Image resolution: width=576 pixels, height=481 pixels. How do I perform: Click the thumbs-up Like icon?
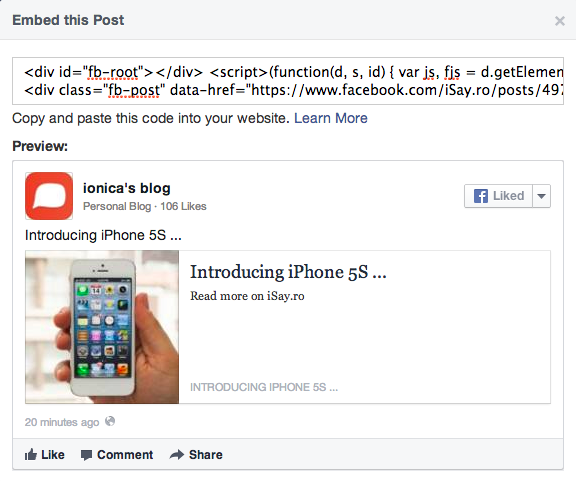pos(31,455)
